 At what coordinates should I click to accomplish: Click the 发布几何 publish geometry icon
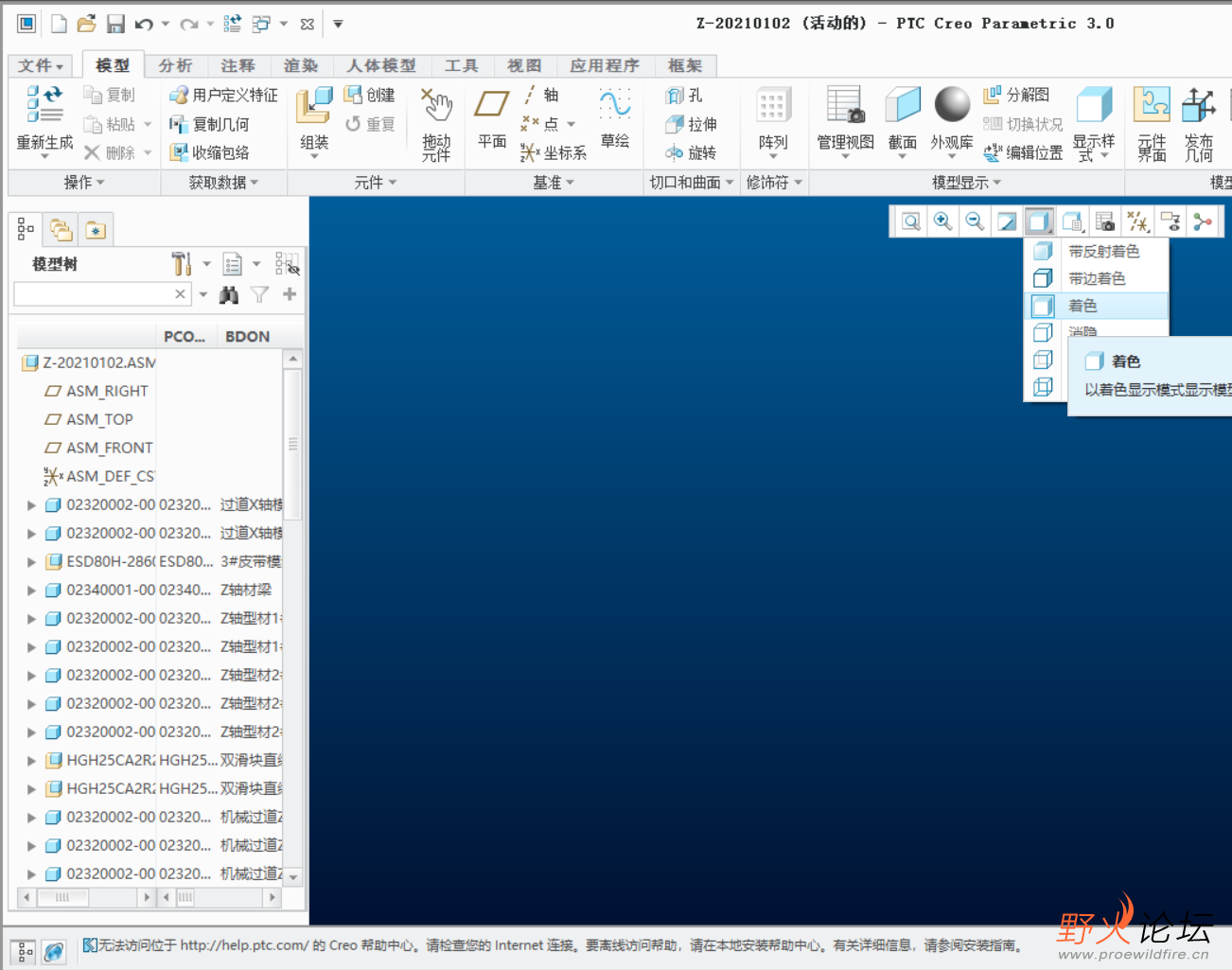pyautogui.click(x=1199, y=124)
